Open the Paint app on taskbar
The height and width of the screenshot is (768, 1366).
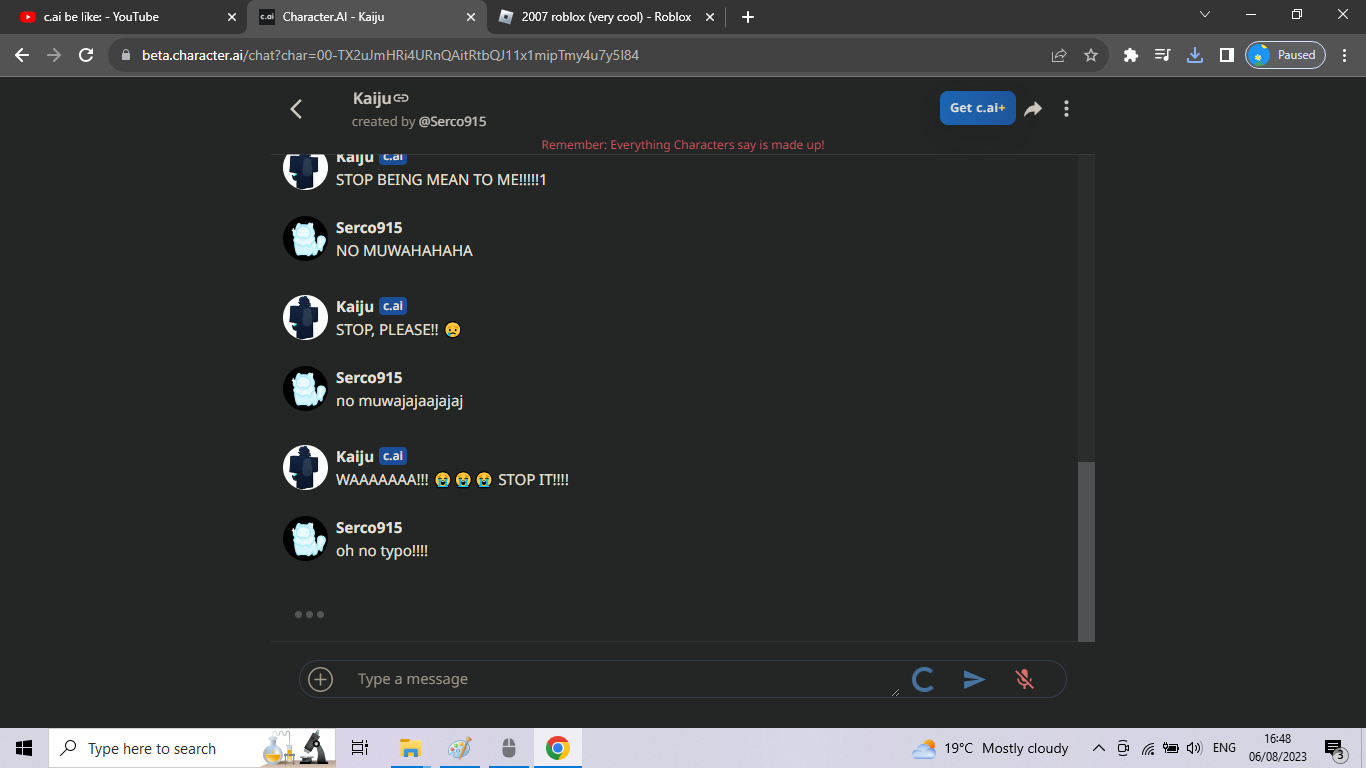pyautogui.click(x=459, y=748)
